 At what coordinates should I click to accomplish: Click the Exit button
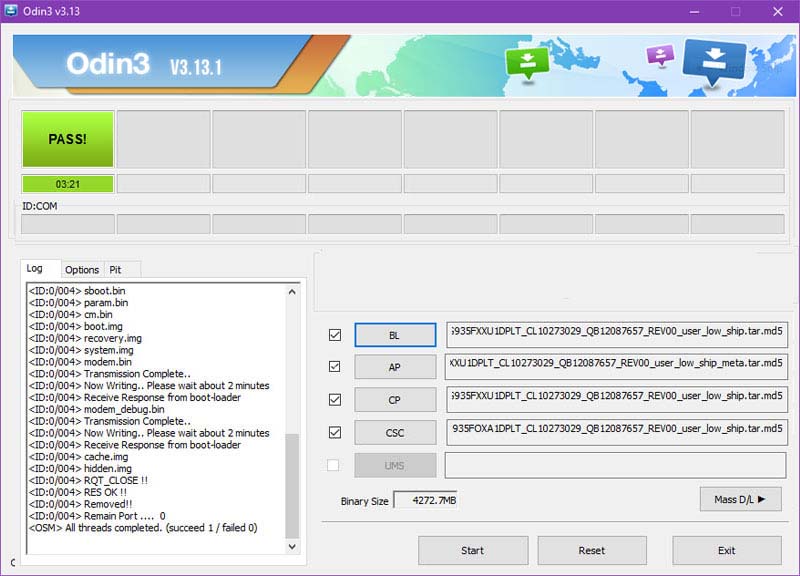pos(727,550)
